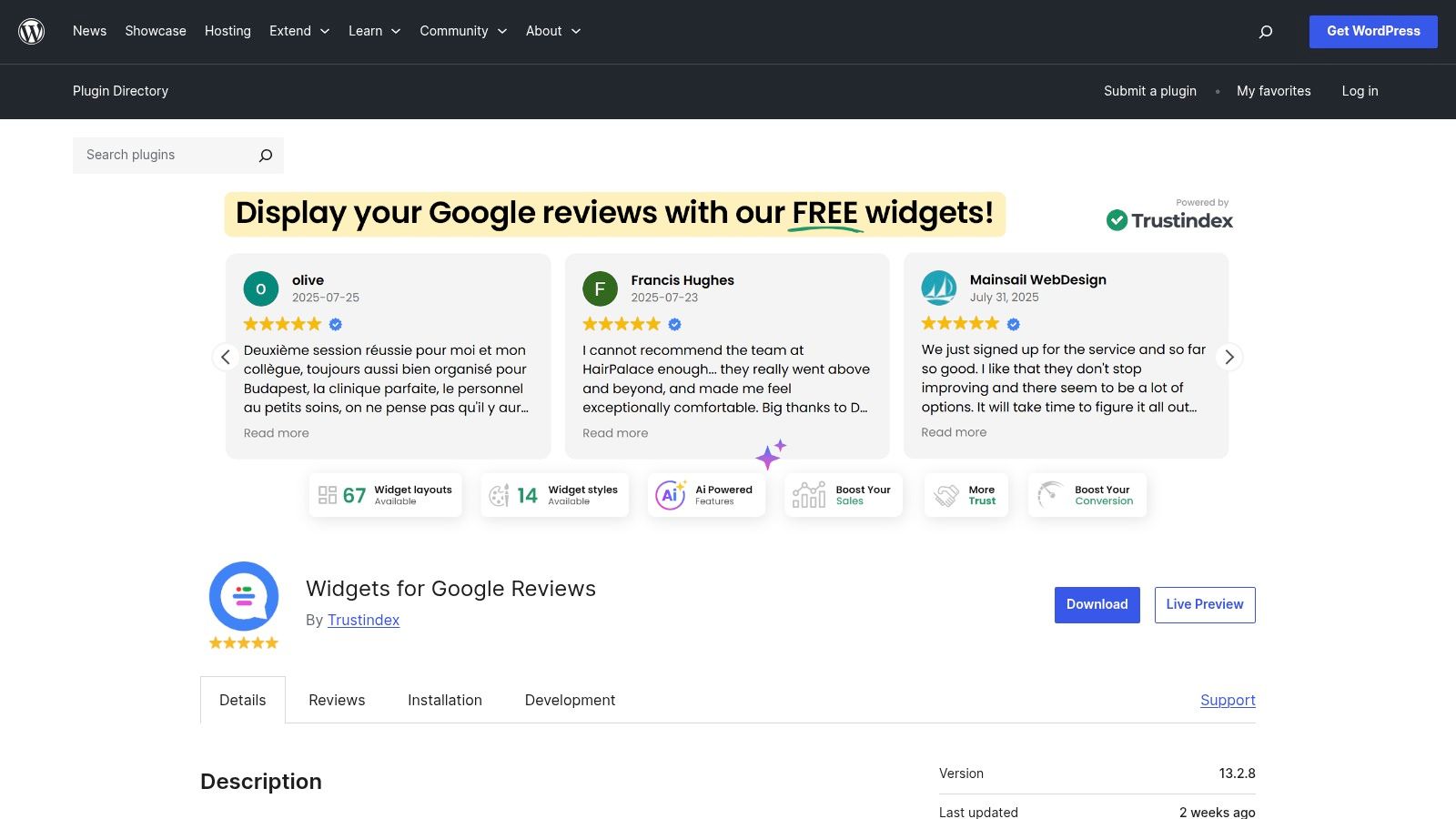Click the Boost Your Conversion gauge icon
The width and height of the screenshot is (1456, 819).
coord(1051,495)
